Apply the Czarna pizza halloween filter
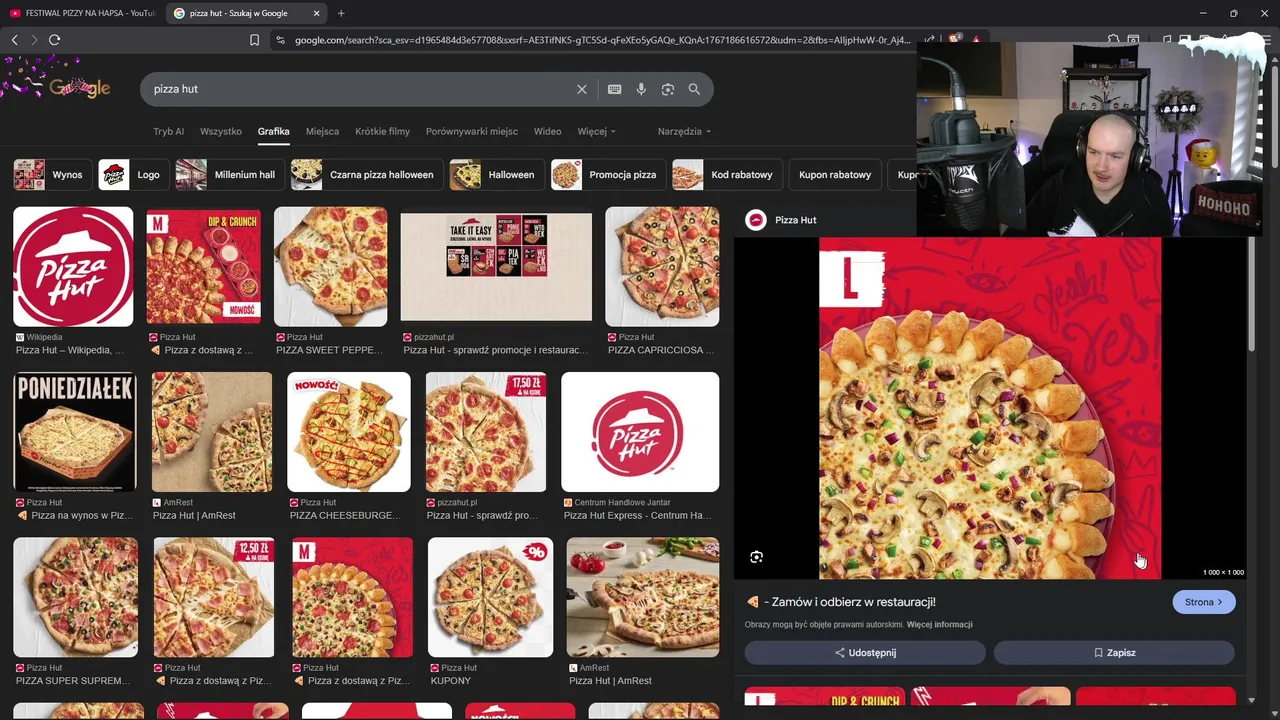1280x720 pixels. pos(366,174)
